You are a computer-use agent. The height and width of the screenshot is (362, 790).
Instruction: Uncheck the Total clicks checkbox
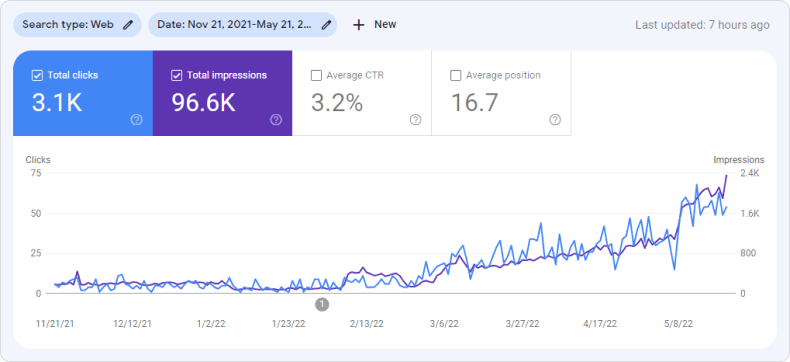pos(37,76)
